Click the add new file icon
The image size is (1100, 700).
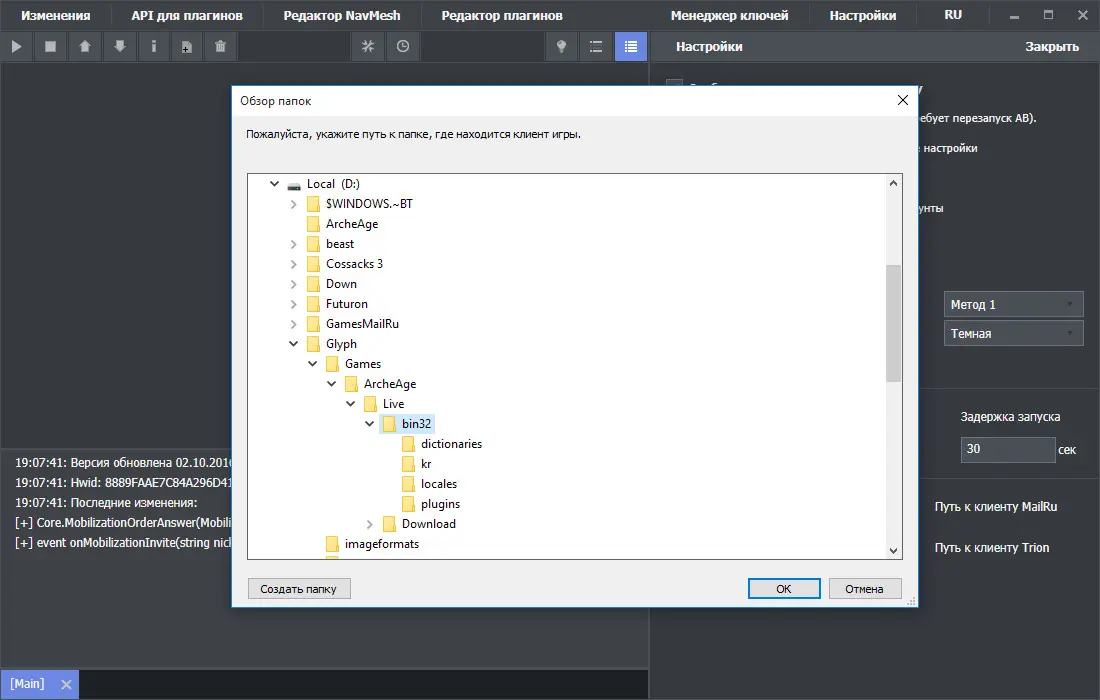coord(187,46)
